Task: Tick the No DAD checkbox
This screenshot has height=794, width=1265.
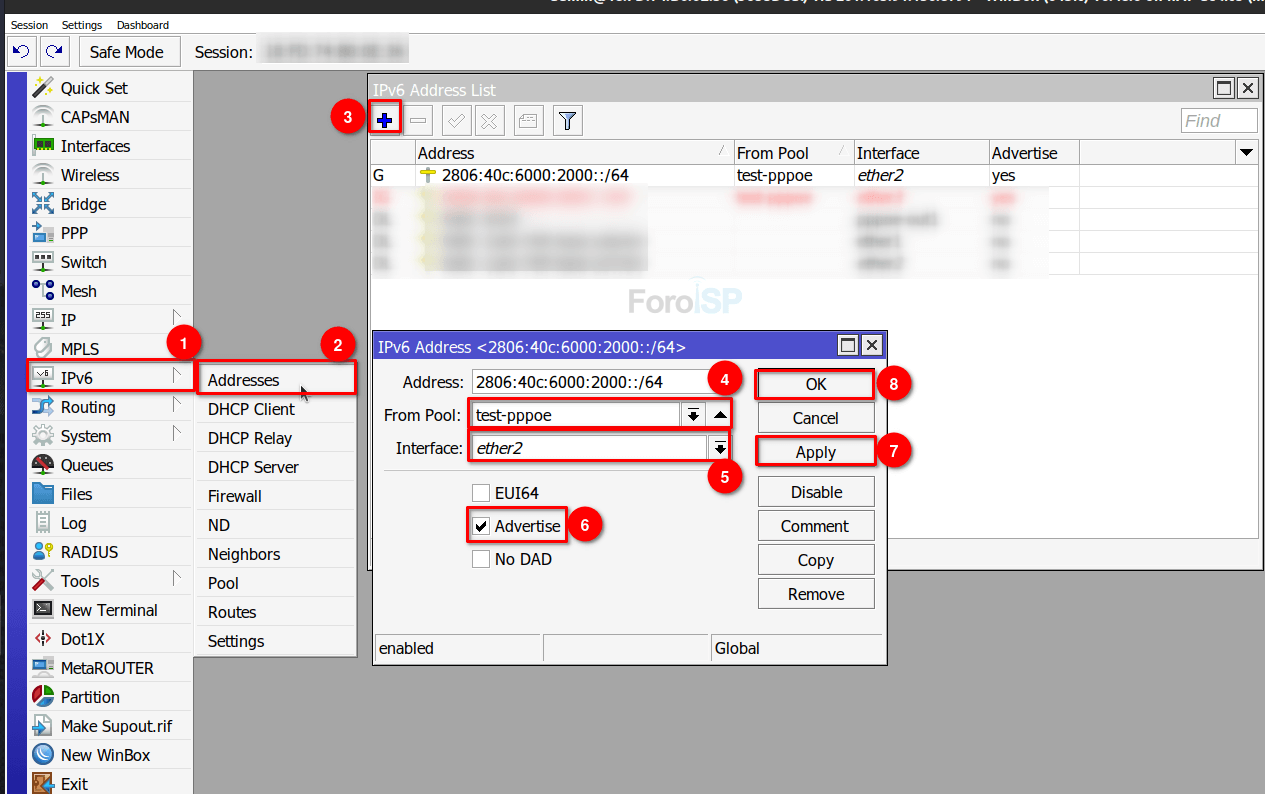Action: [481, 559]
